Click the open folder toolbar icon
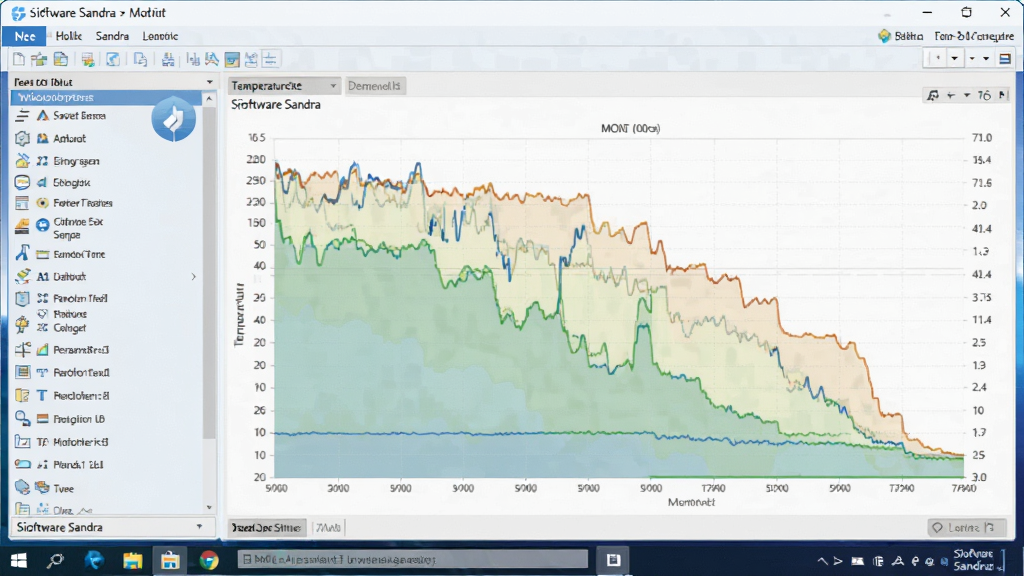 tap(39, 60)
